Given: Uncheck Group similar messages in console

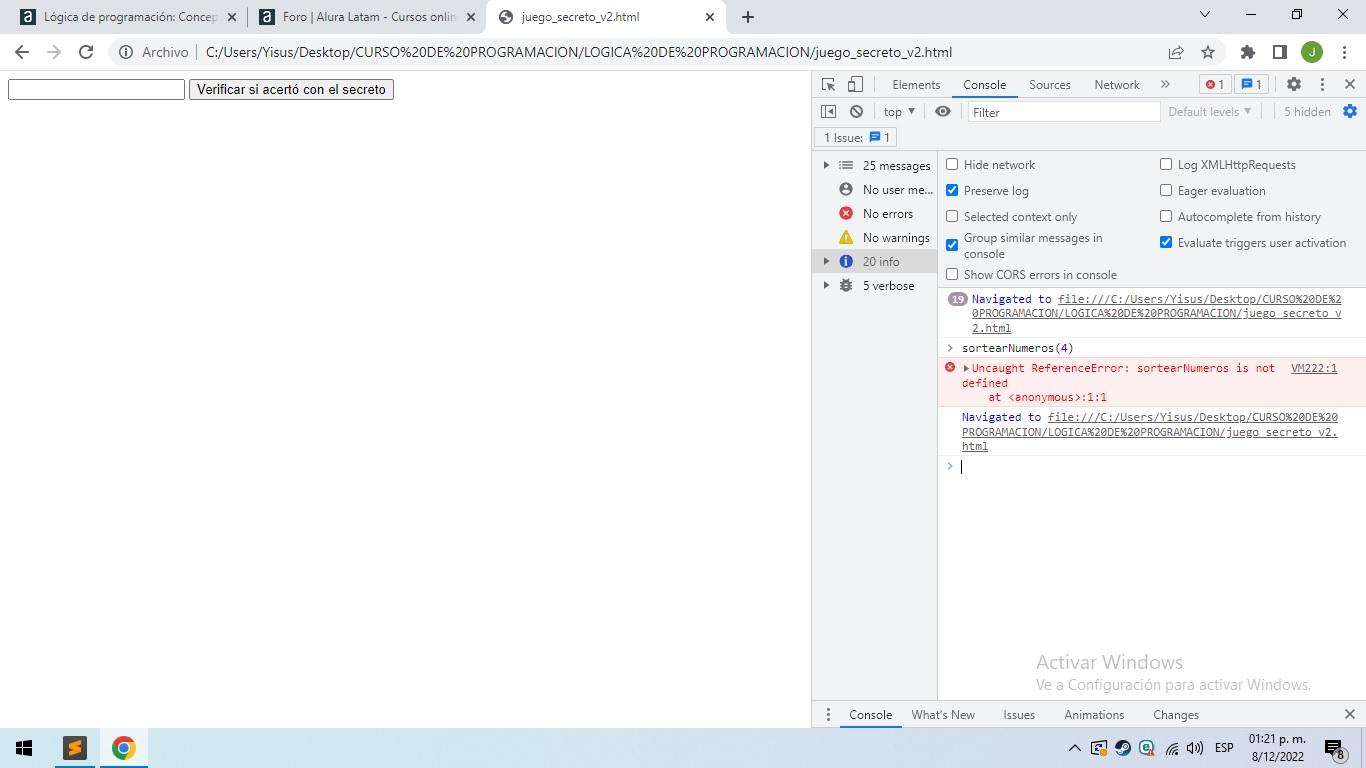Looking at the screenshot, I should point(952,245).
